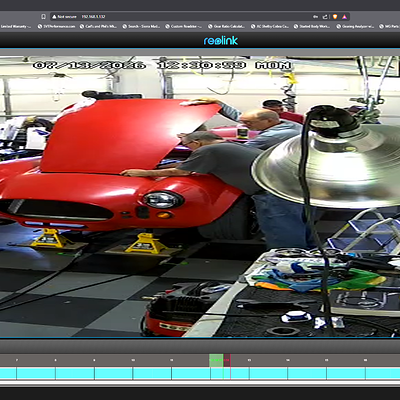Click the password key icon in address bar
The width and height of the screenshot is (400, 400).
[315, 16]
